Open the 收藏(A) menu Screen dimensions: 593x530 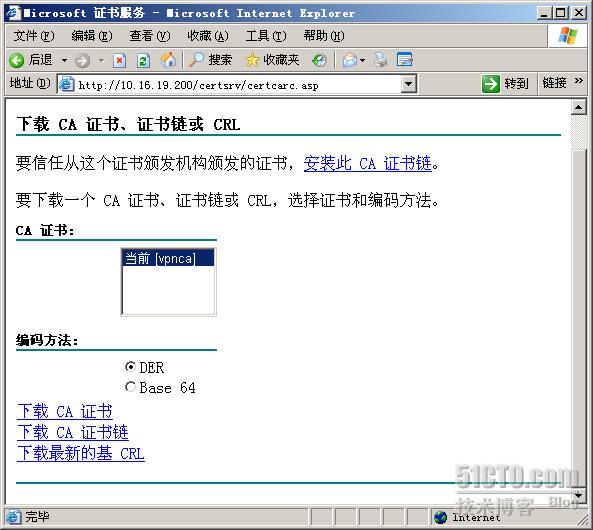coord(208,36)
